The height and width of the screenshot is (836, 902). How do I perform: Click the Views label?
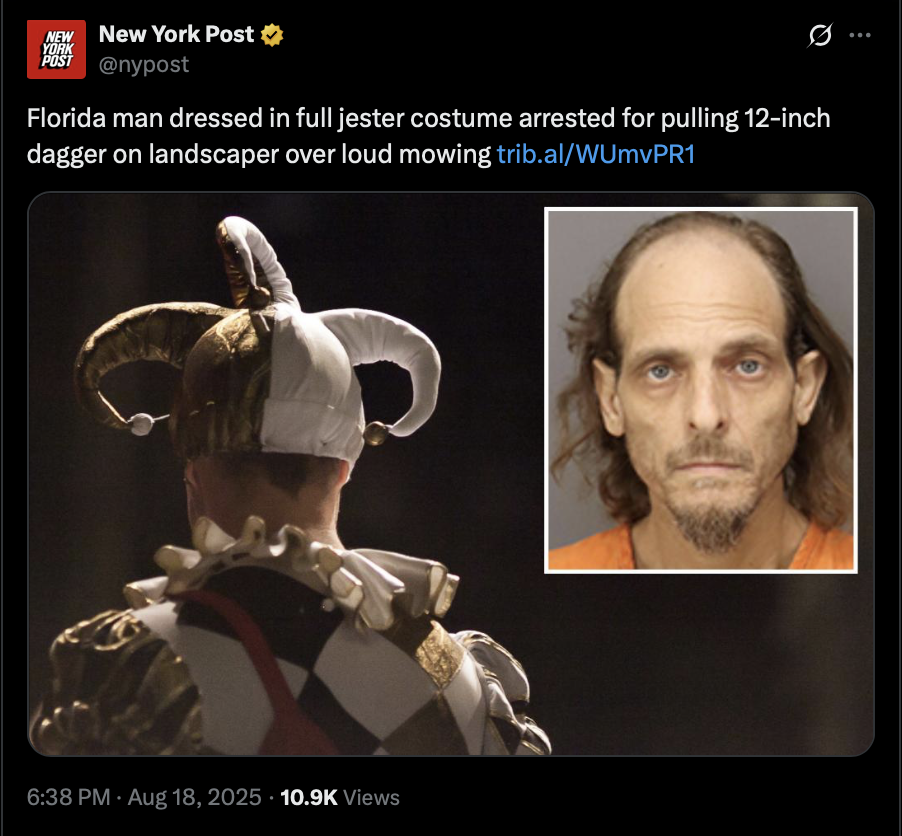[371, 797]
